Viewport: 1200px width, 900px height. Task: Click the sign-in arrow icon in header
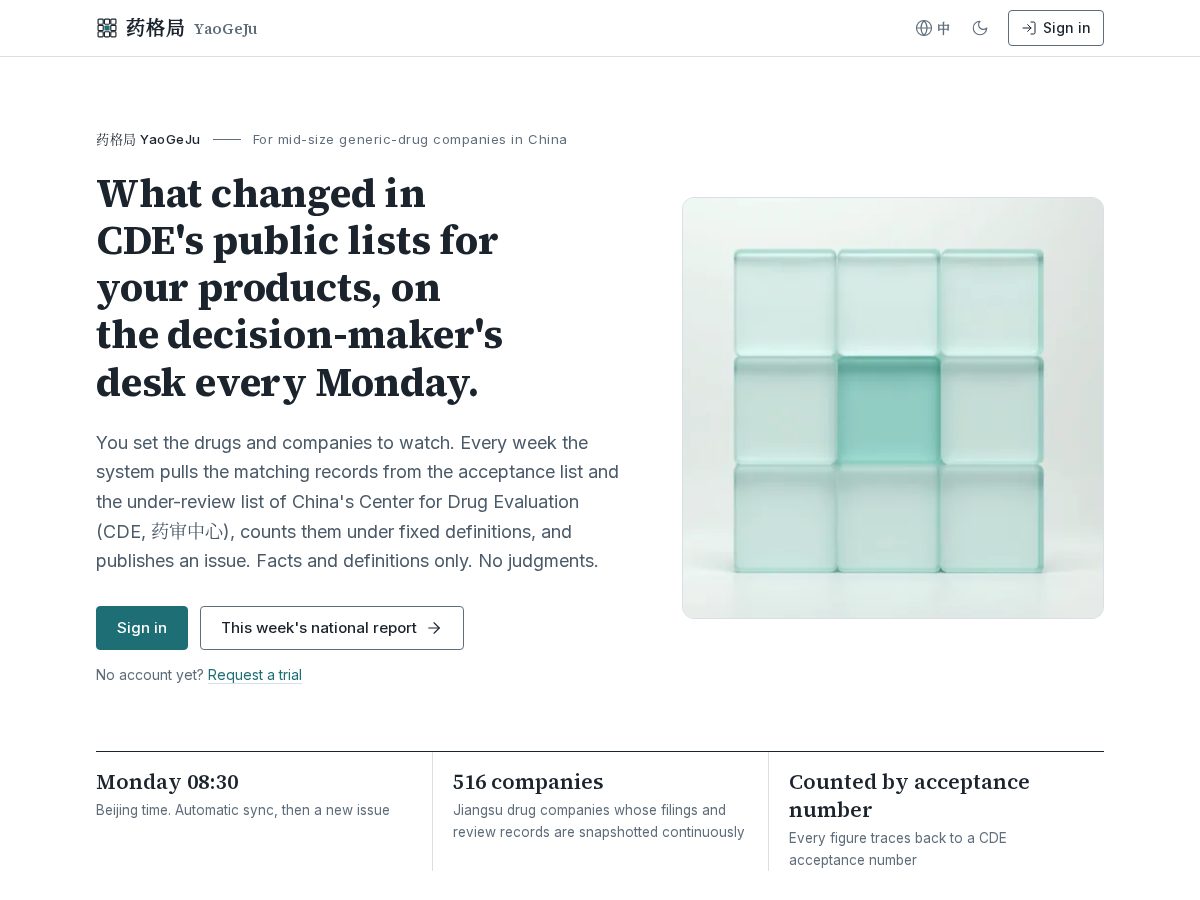pyautogui.click(x=1029, y=28)
